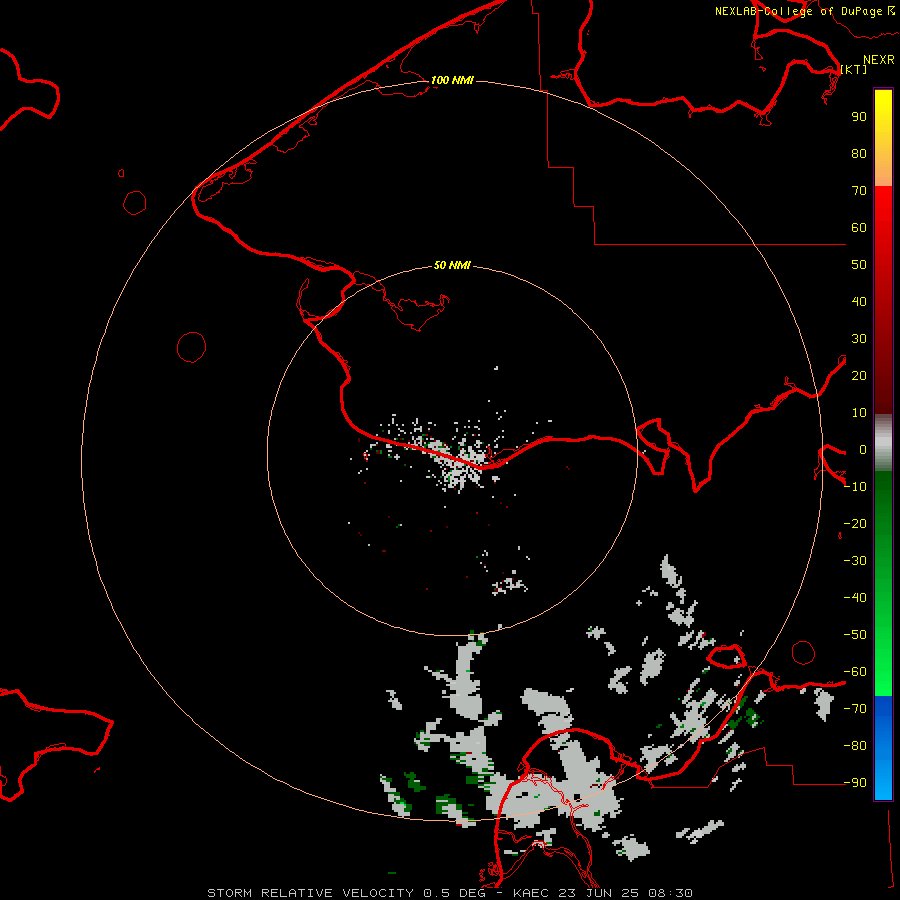
Task: Click the gray zero segment of color bar
Action: (883, 443)
